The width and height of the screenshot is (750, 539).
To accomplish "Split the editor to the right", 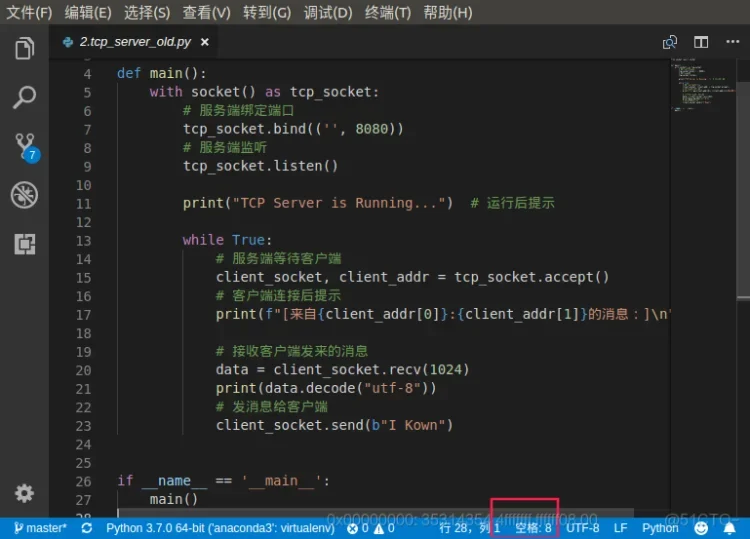I will point(701,42).
